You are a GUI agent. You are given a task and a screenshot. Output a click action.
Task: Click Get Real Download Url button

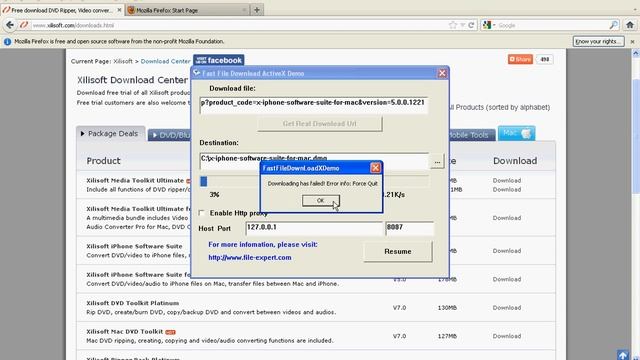click(x=320, y=124)
